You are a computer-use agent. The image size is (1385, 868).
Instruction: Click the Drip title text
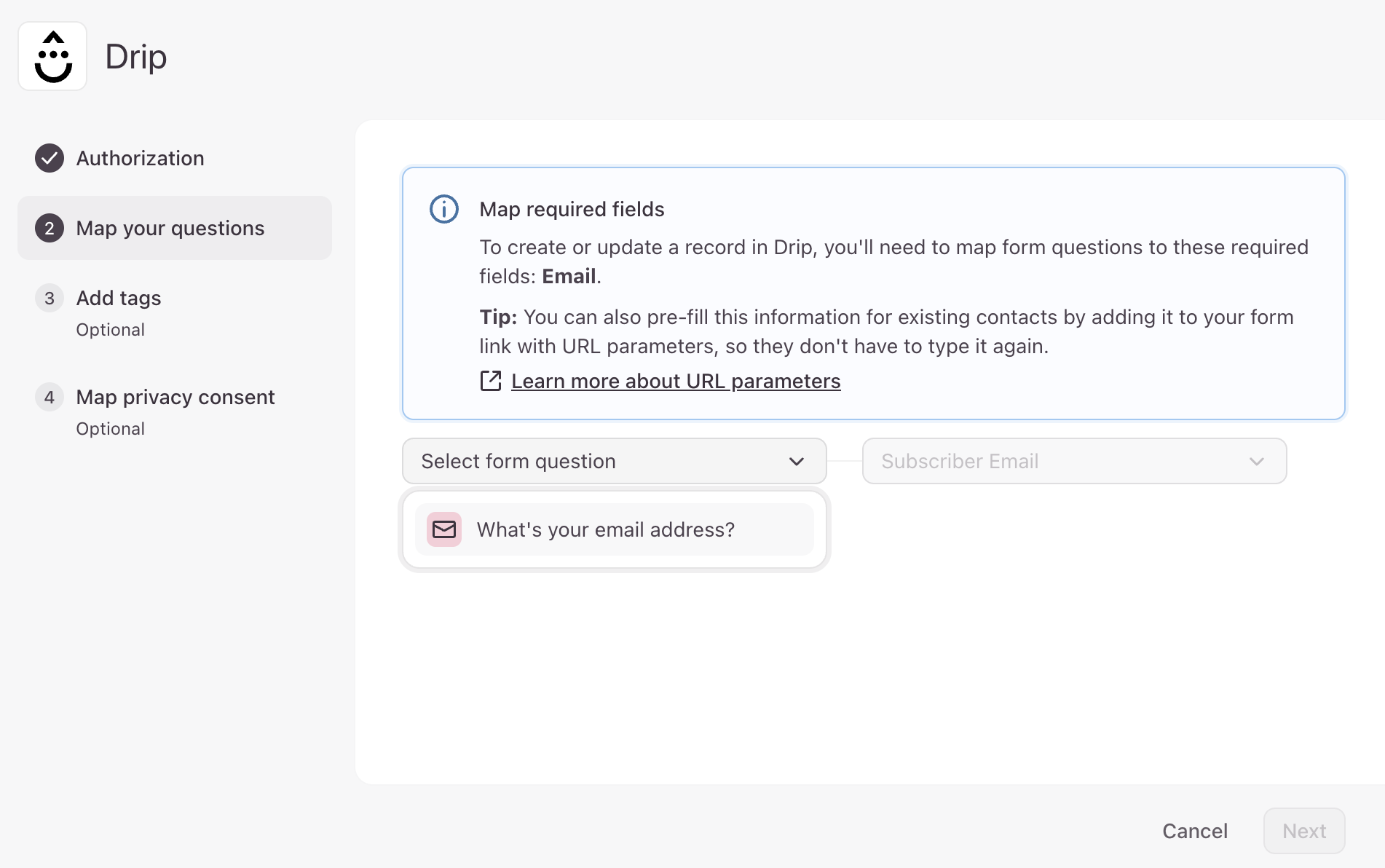pyautogui.click(x=136, y=57)
